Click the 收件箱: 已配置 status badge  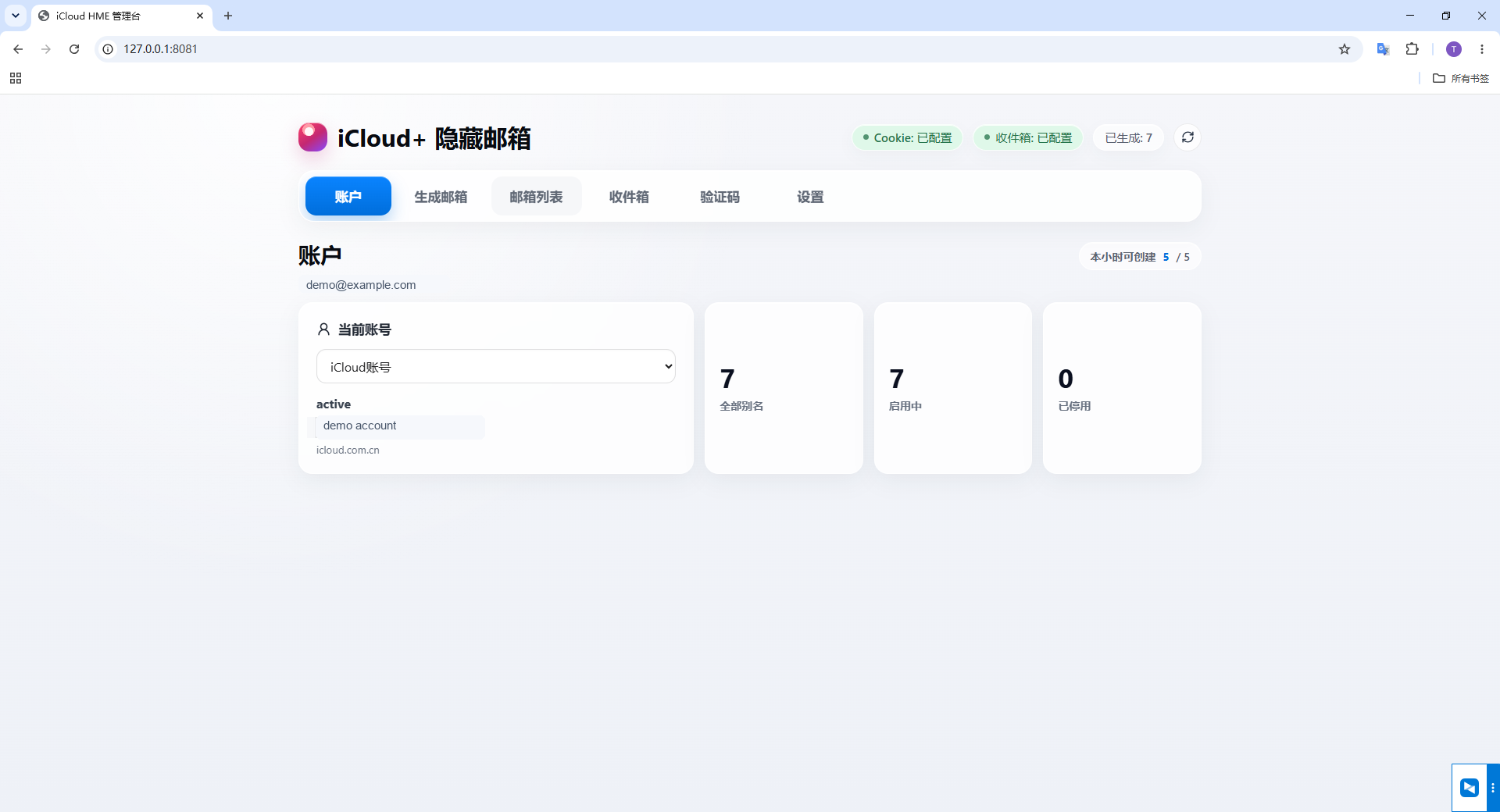(x=1028, y=137)
